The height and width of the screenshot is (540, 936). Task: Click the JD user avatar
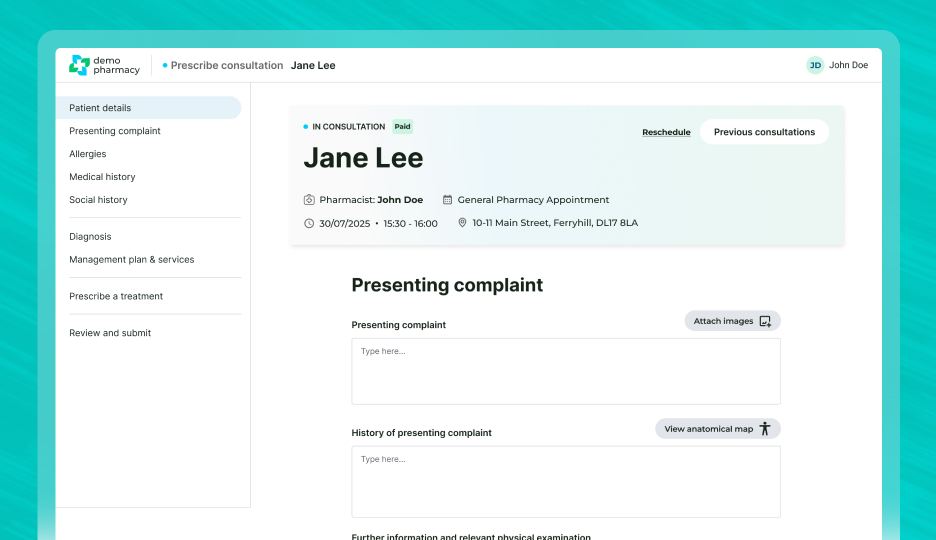tap(815, 65)
